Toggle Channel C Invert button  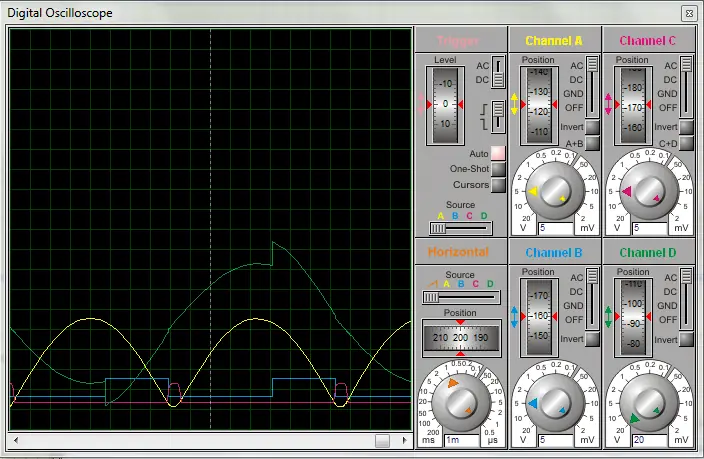686,127
